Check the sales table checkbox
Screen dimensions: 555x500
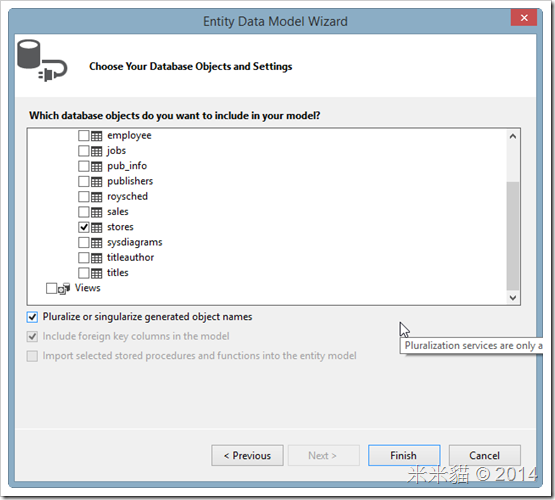[x=84, y=212]
